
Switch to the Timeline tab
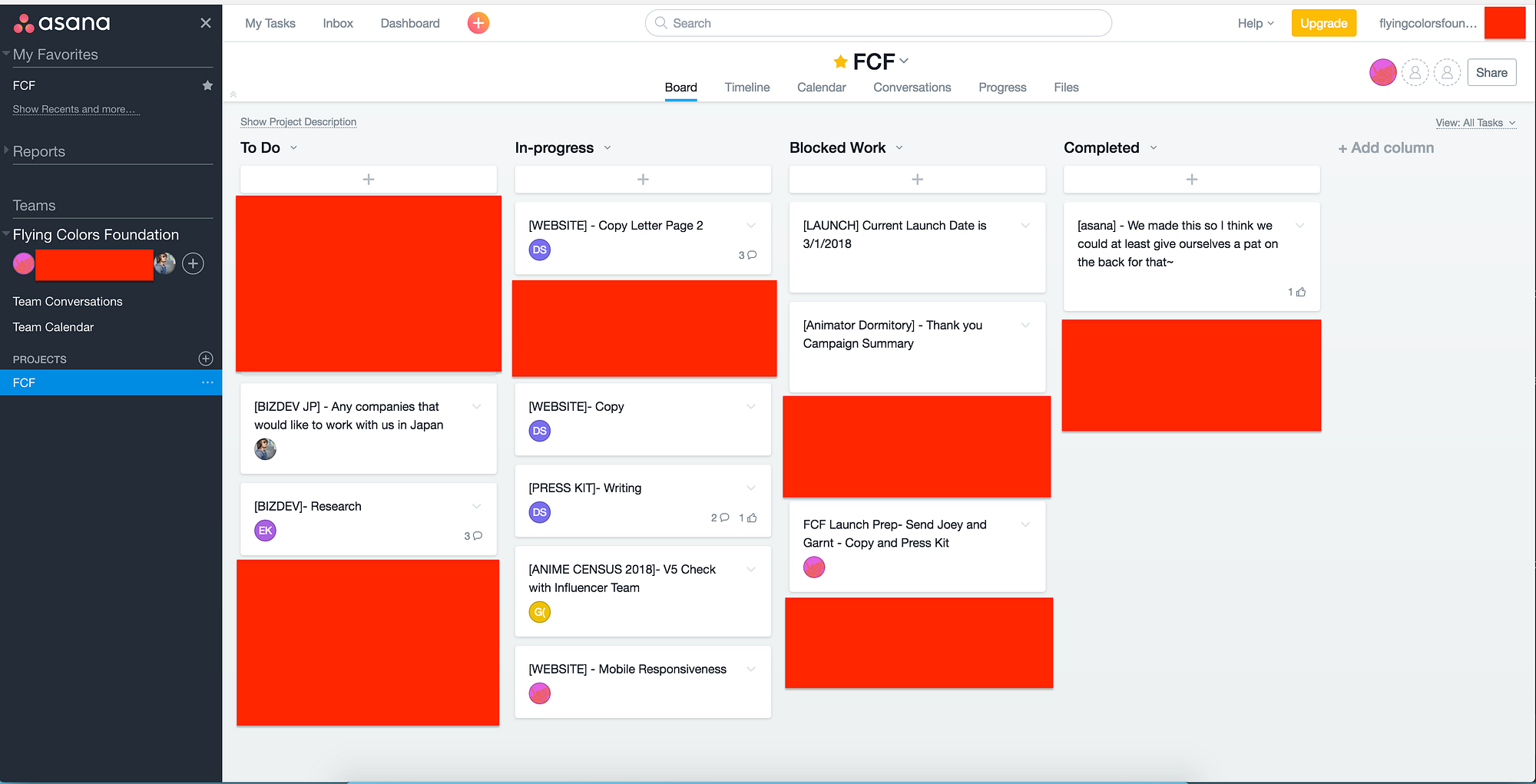(747, 88)
